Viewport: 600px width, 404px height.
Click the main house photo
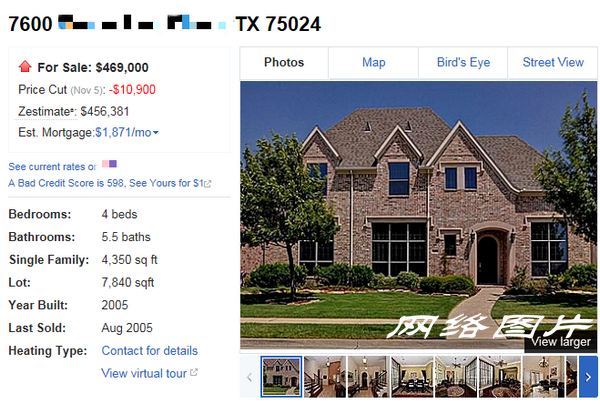[419, 215]
